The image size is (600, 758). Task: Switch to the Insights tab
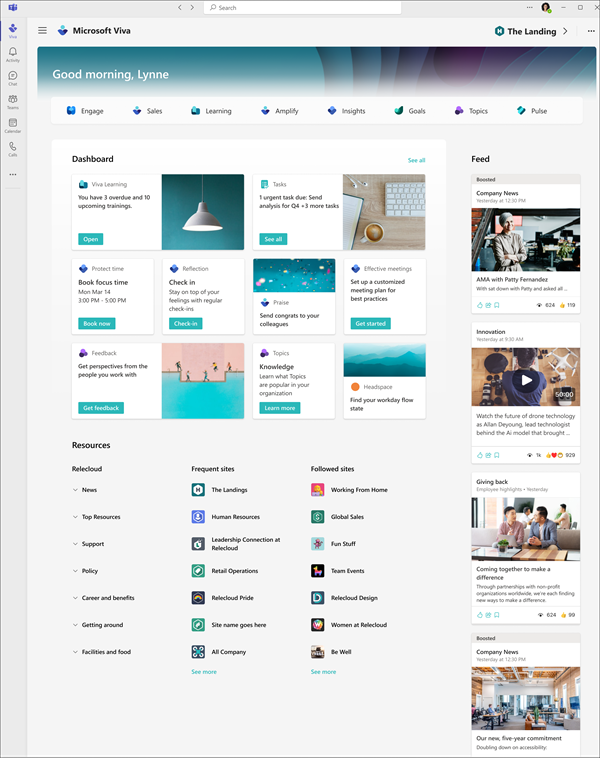click(346, 111)
